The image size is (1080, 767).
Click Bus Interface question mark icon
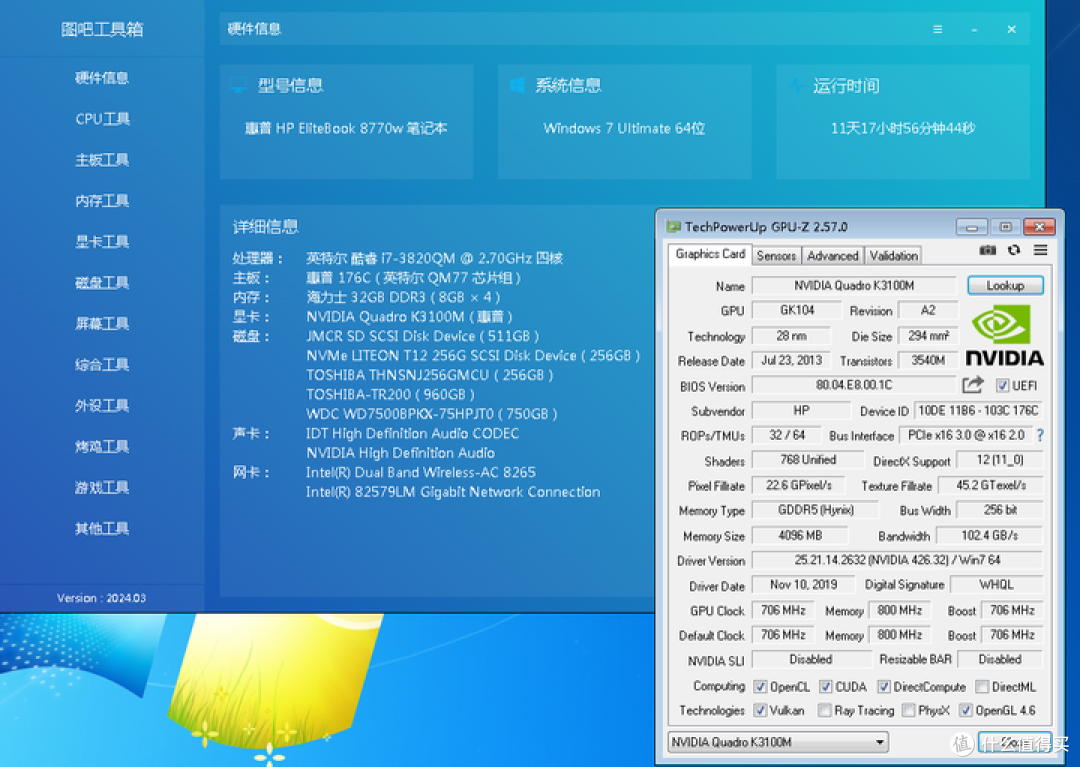(1039, 435)
